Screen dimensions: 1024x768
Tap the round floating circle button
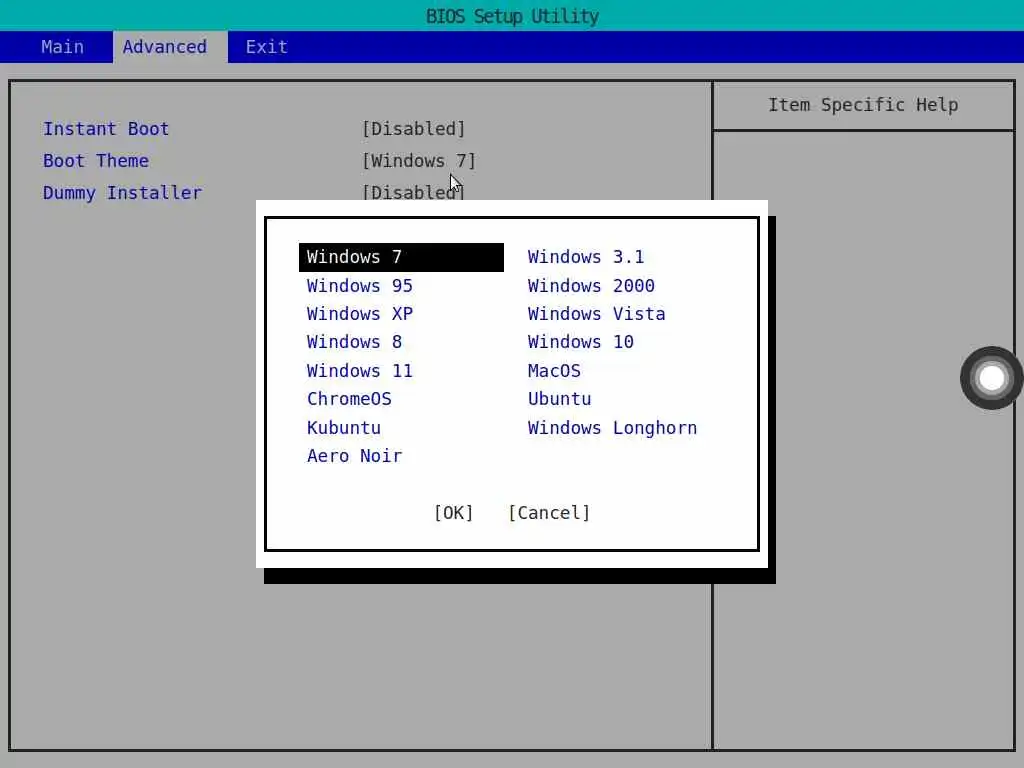pyautogui.click(x=991, y=378)
